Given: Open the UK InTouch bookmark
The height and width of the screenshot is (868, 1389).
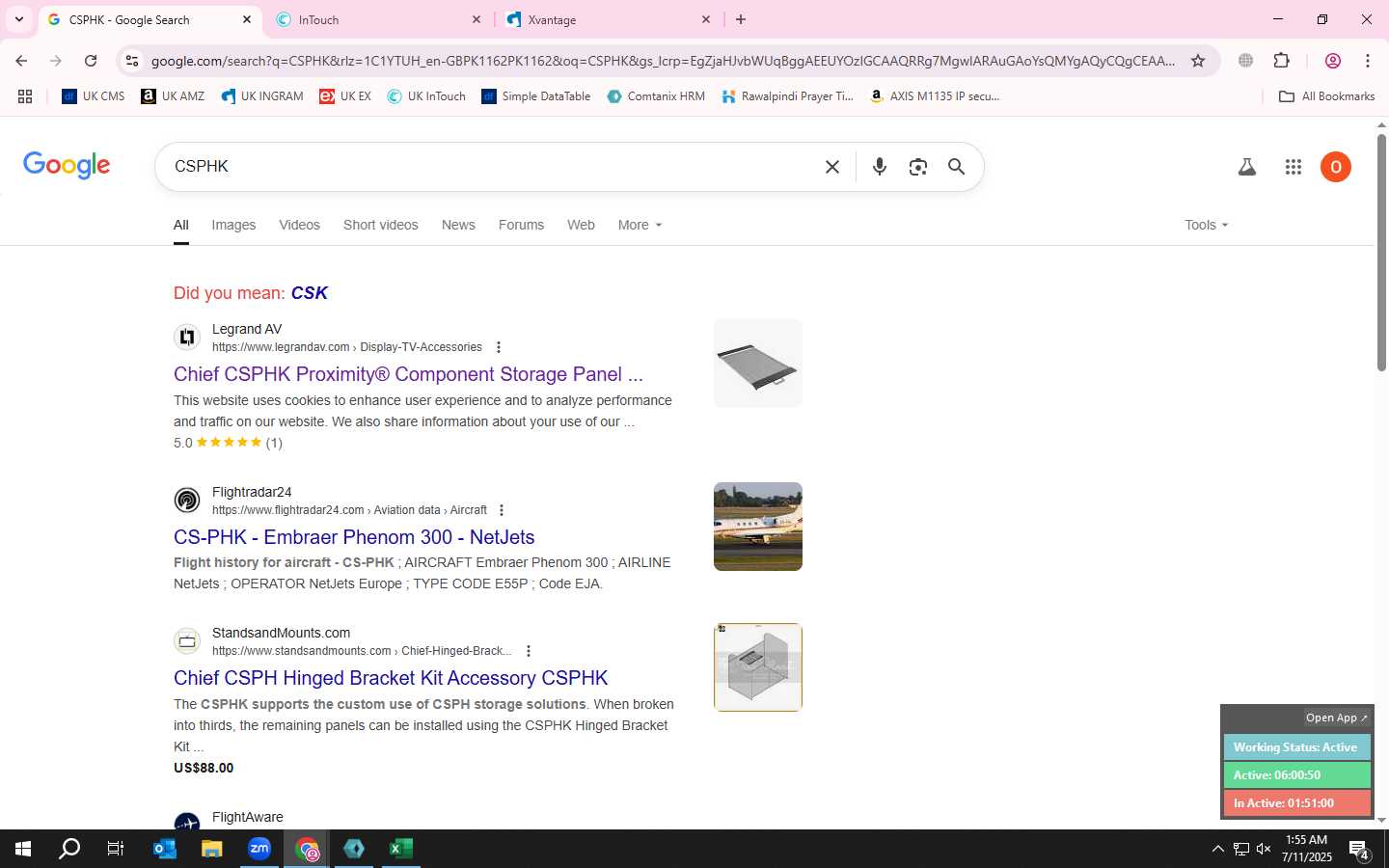Looking at the screenshot, I should point(426,96).
